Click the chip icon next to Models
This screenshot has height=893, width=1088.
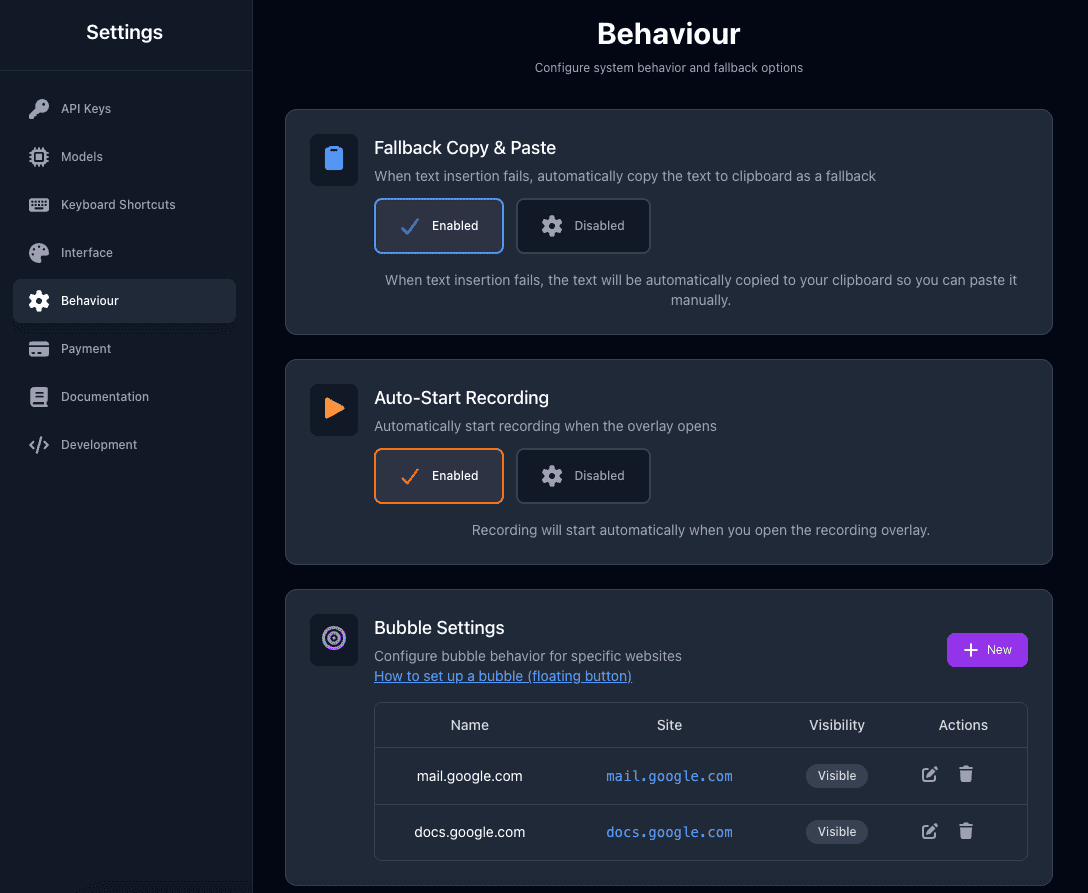pyautogui.click(x=39, y=157)
